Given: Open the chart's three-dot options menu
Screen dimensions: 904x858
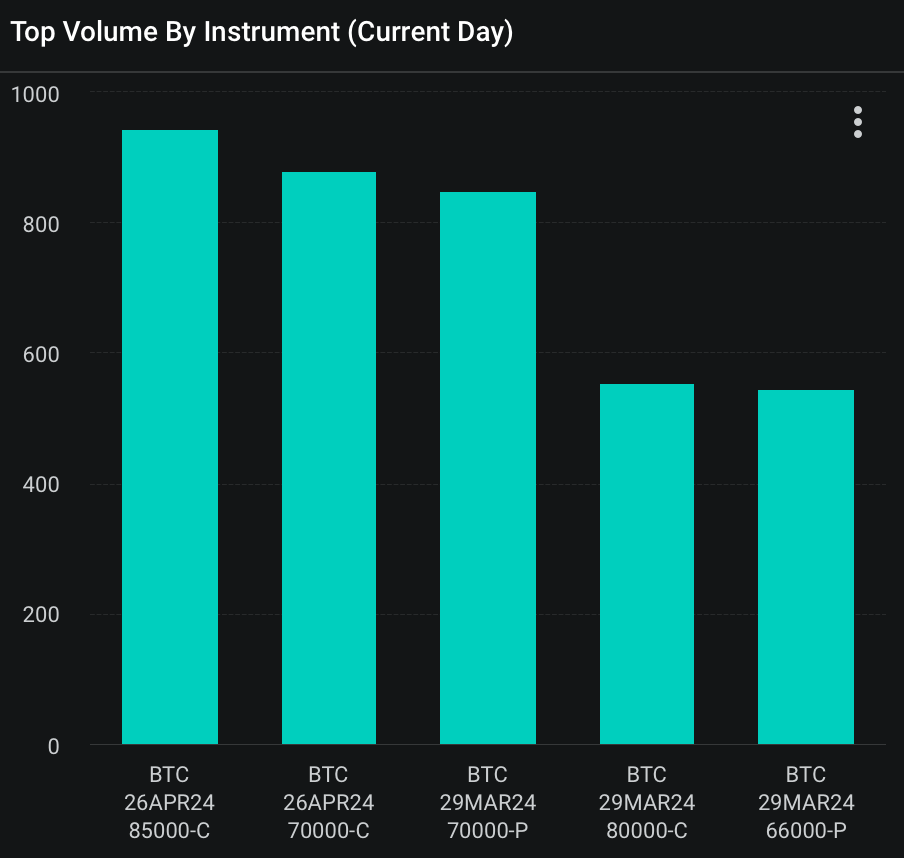Looking at the screenshot, I should [857, 122].
